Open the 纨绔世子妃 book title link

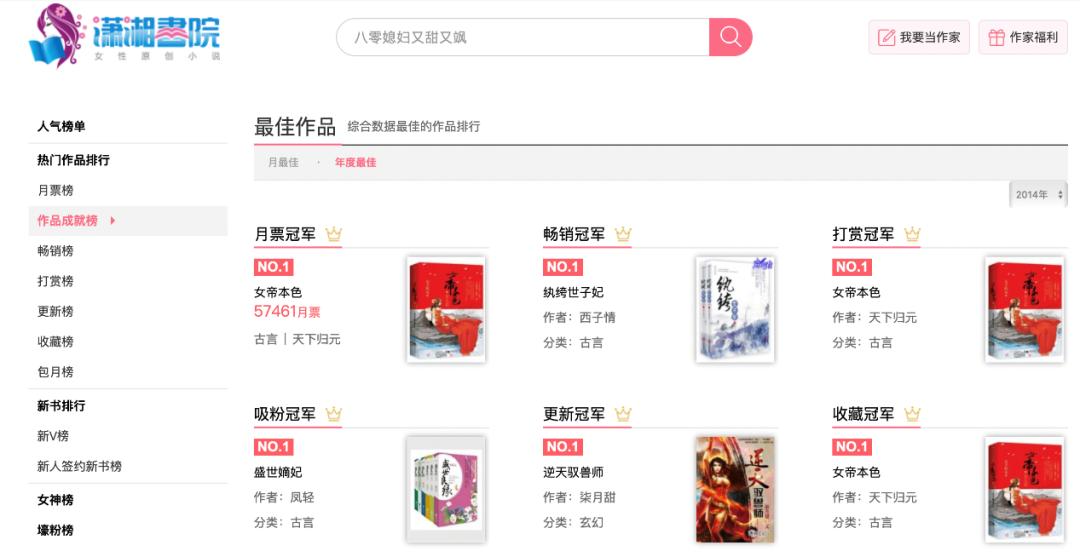click(573, 292)
